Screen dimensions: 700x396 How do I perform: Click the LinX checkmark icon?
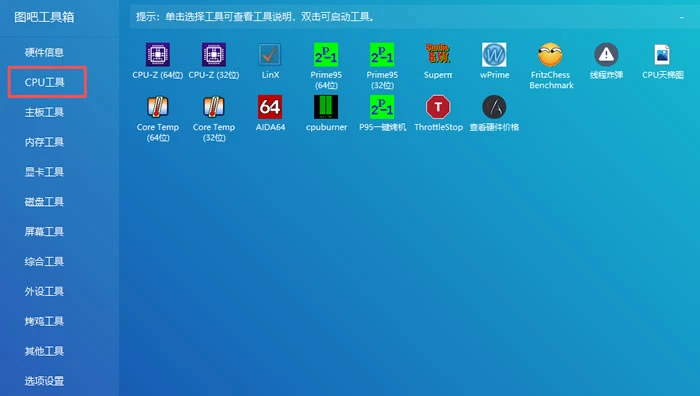pos(270,54)
